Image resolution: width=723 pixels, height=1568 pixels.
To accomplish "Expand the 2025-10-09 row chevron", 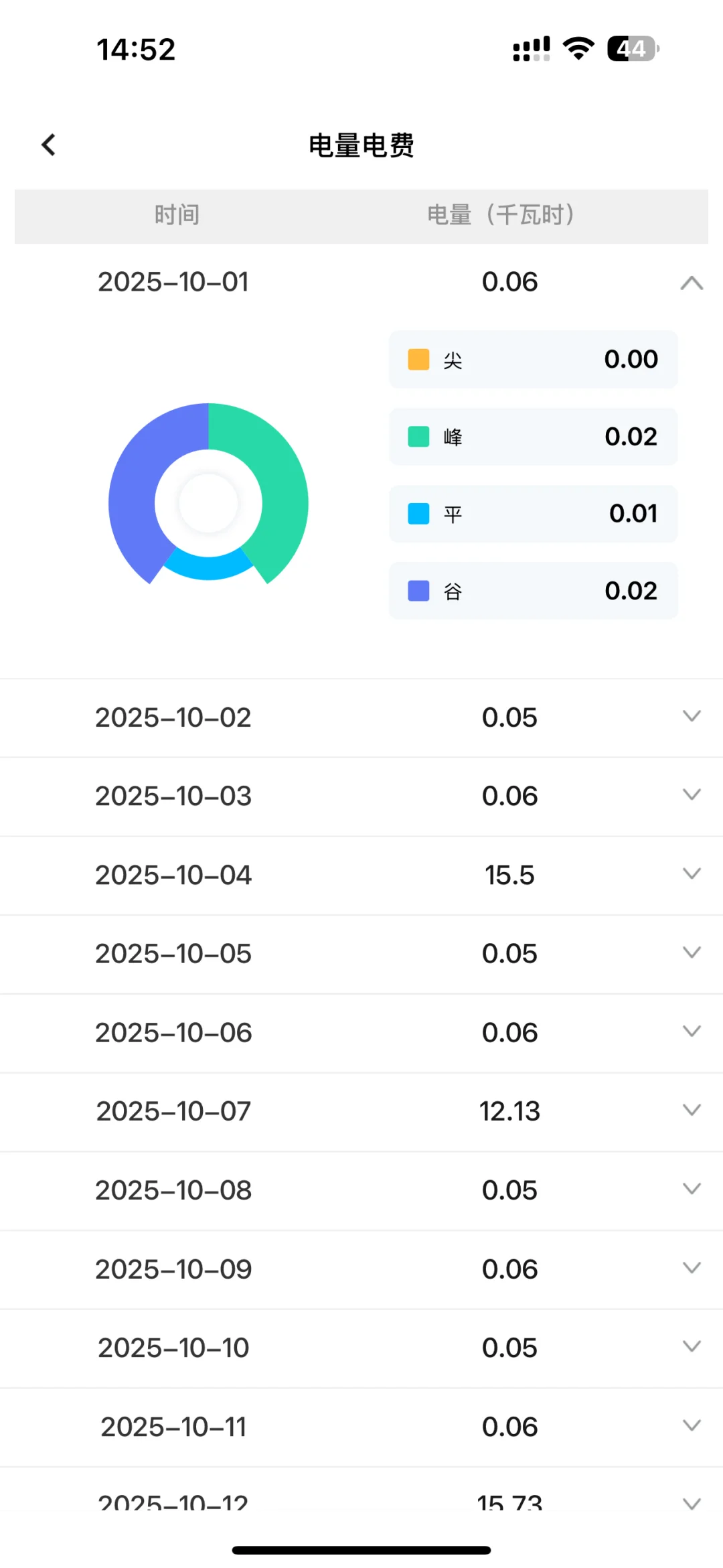I will 692,1267.
